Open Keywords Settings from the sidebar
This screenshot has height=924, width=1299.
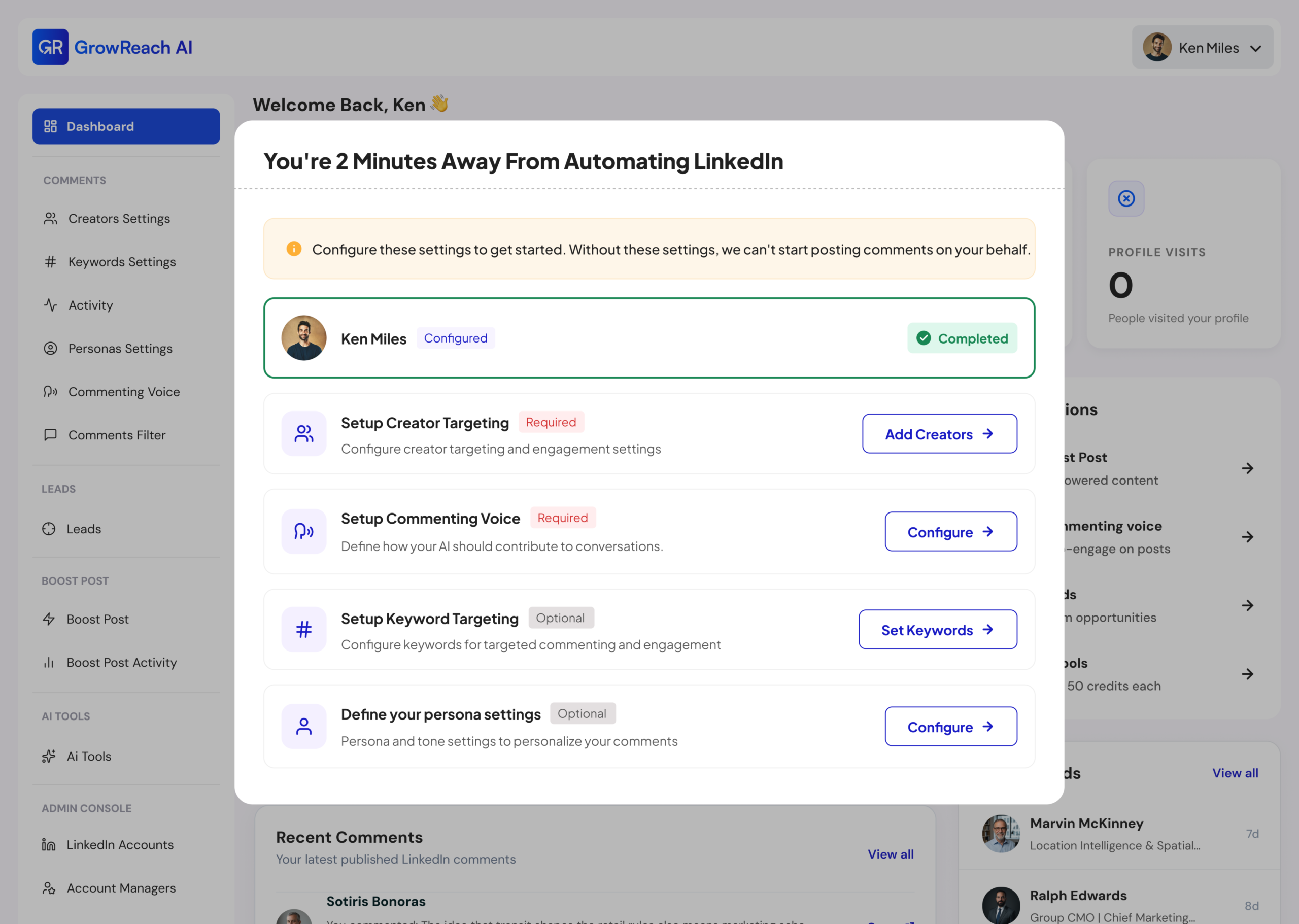(110, 262)
